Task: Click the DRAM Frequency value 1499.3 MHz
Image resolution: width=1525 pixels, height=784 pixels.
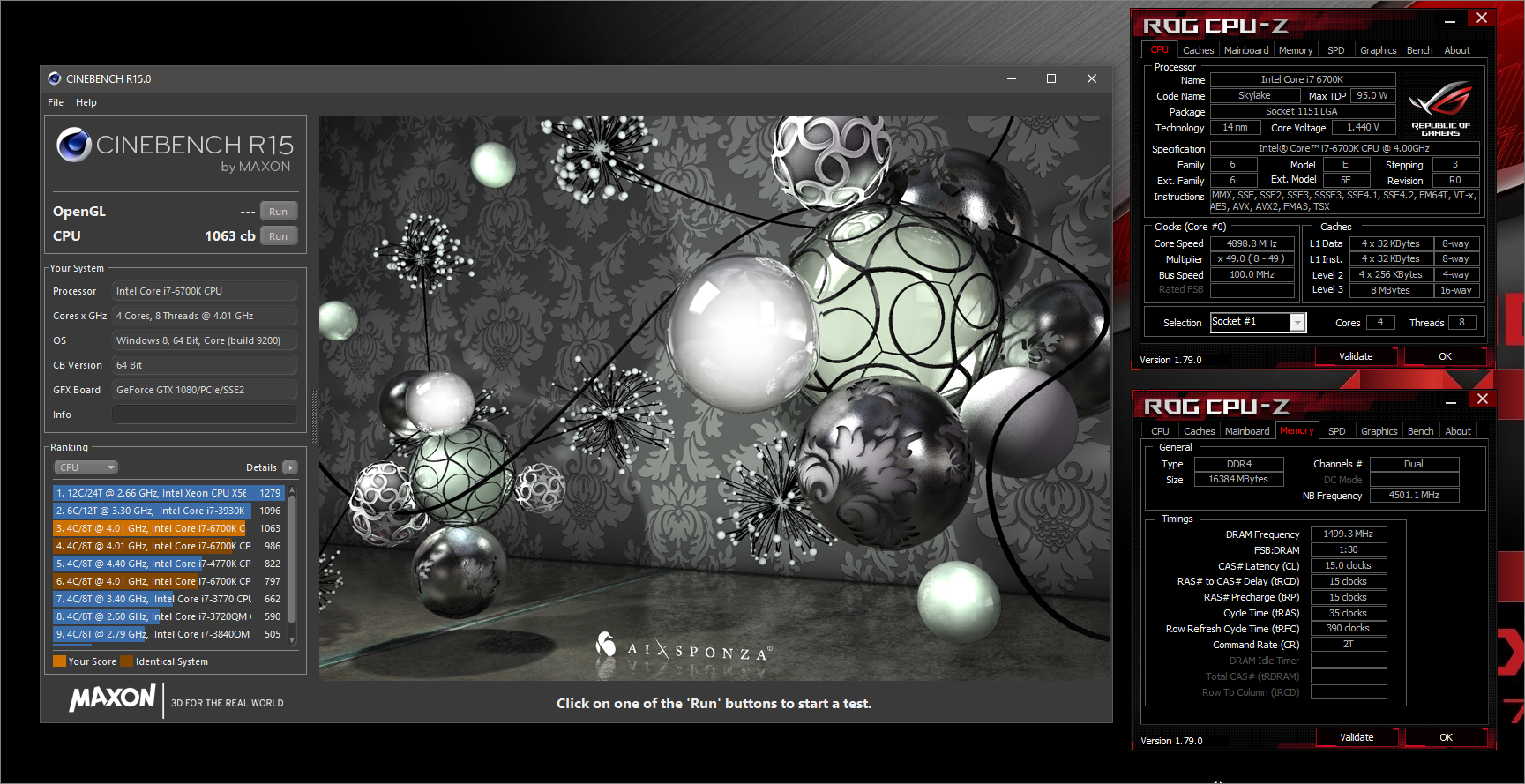Action: 1348,534
